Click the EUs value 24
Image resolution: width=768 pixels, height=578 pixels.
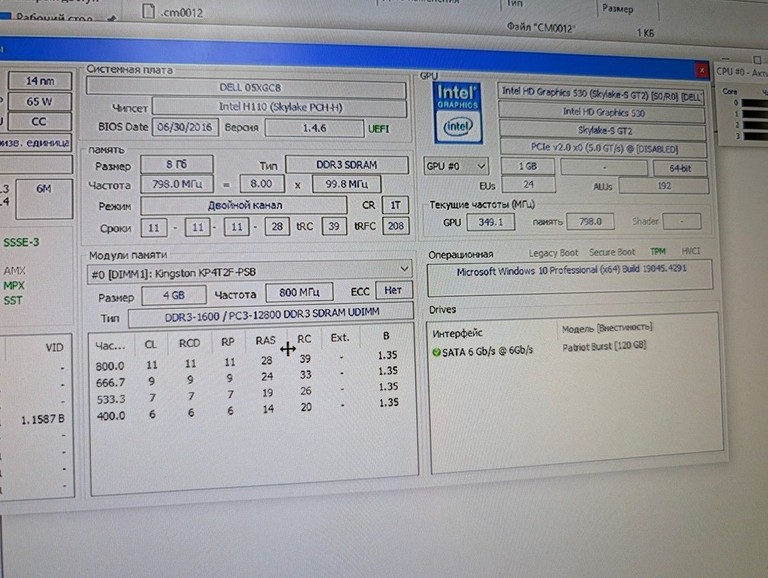[x=528, y=185]
